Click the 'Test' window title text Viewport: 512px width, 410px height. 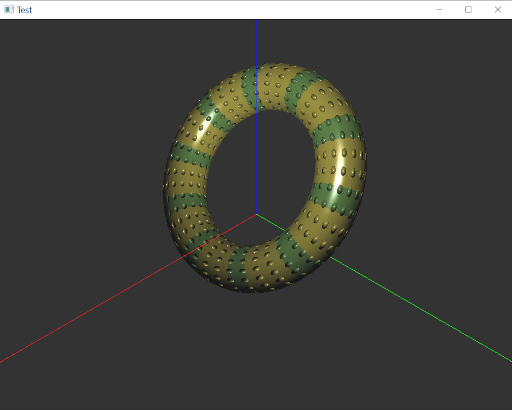pyautogui.click(x=25, y=10)
